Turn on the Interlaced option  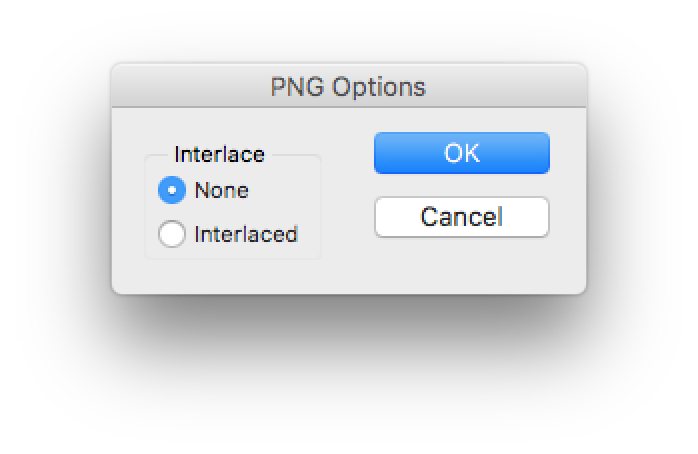172,234
